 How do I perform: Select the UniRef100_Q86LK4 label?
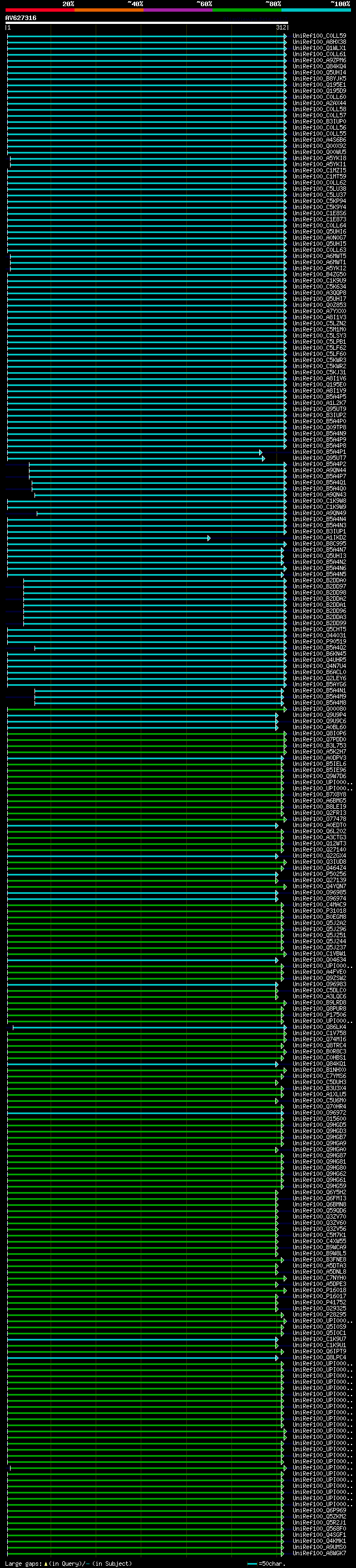[x=319, y=1027]
